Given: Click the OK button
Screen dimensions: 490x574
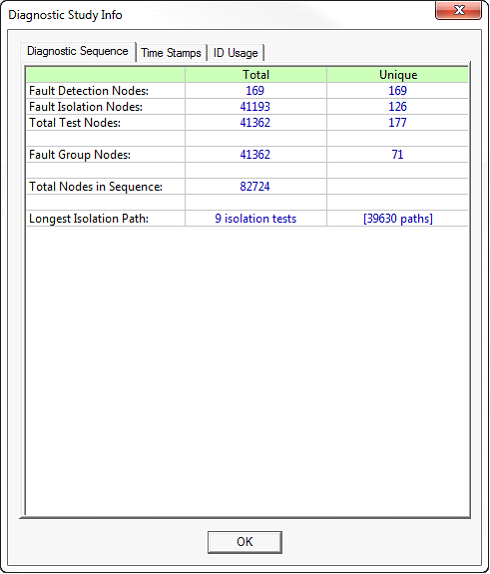Looking at the screenshot, I should [244, 542].
